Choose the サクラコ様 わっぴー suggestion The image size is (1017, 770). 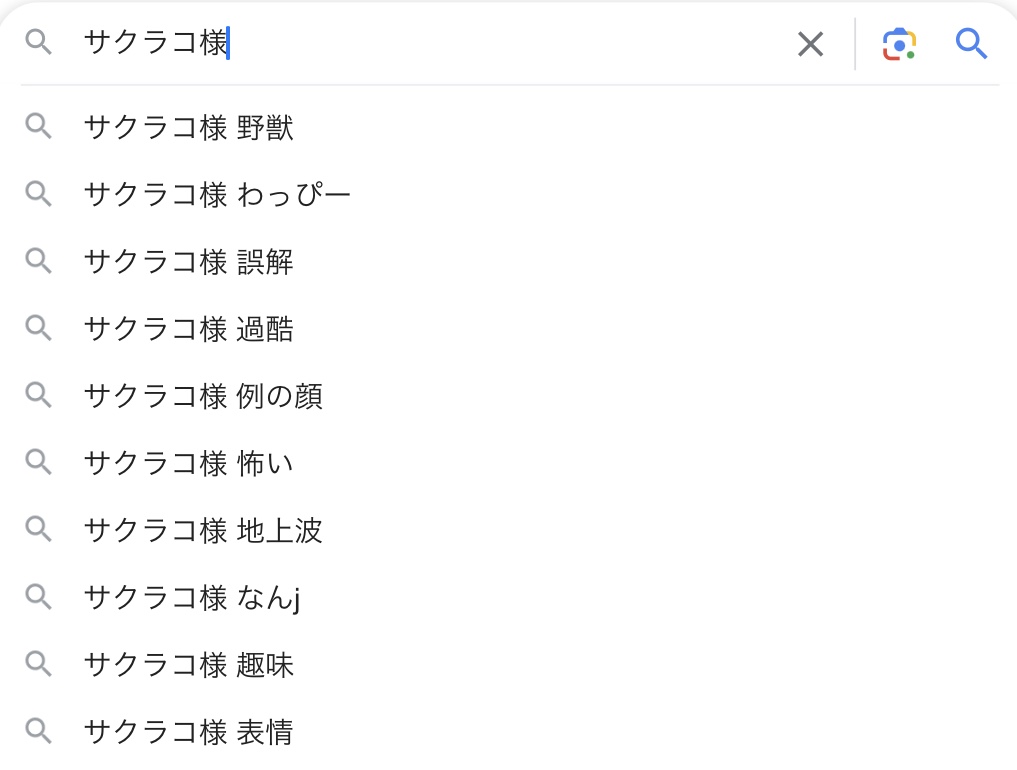[217, 195]
